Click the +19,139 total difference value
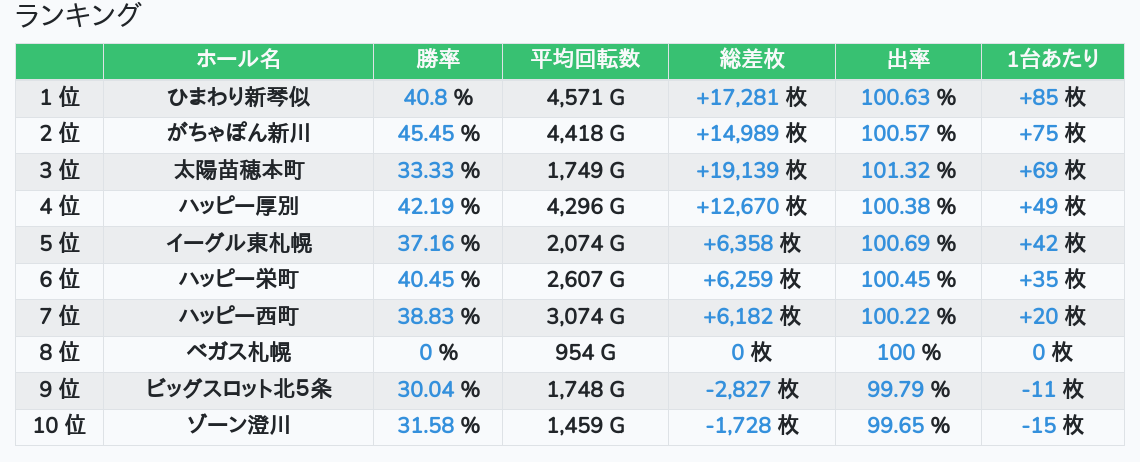The image size is (1140, 462). (x=738, y=170)
